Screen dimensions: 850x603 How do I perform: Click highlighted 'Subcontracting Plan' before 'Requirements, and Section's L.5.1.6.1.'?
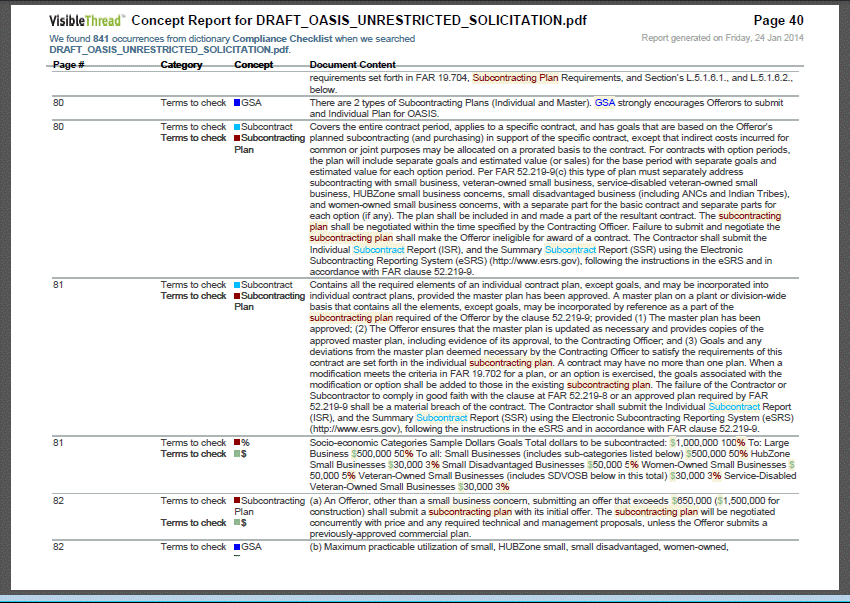(x=516, y=78)
